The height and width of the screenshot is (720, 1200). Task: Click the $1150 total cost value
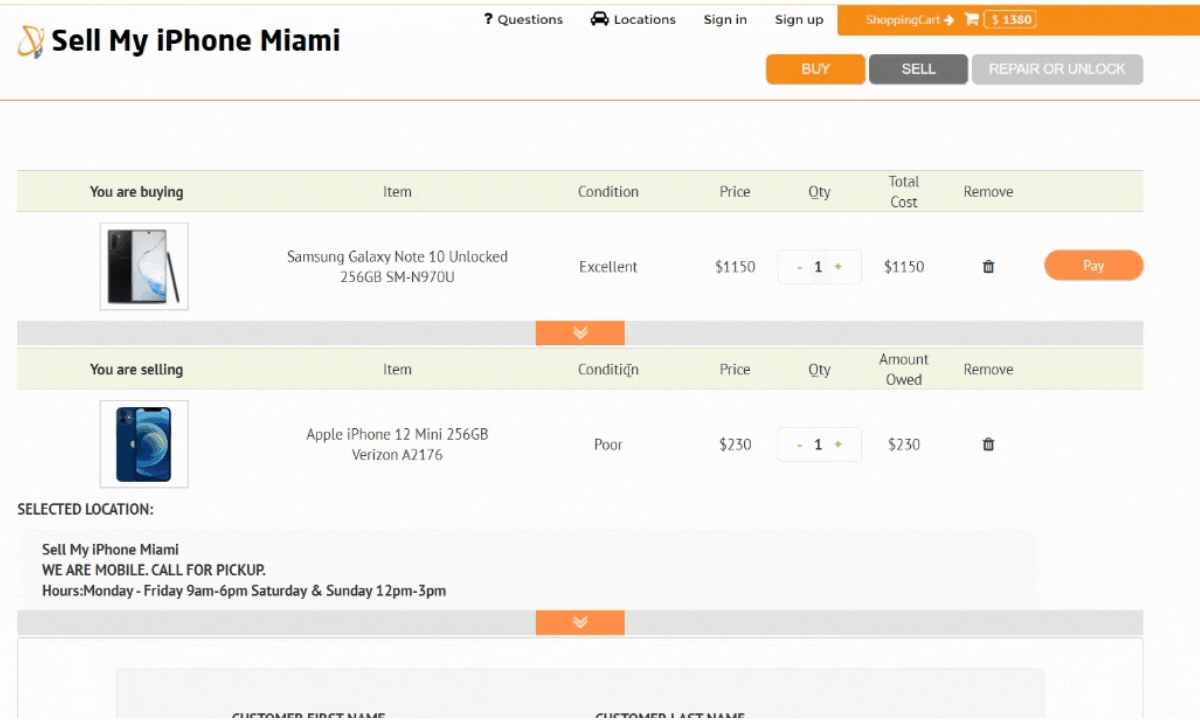904,267
